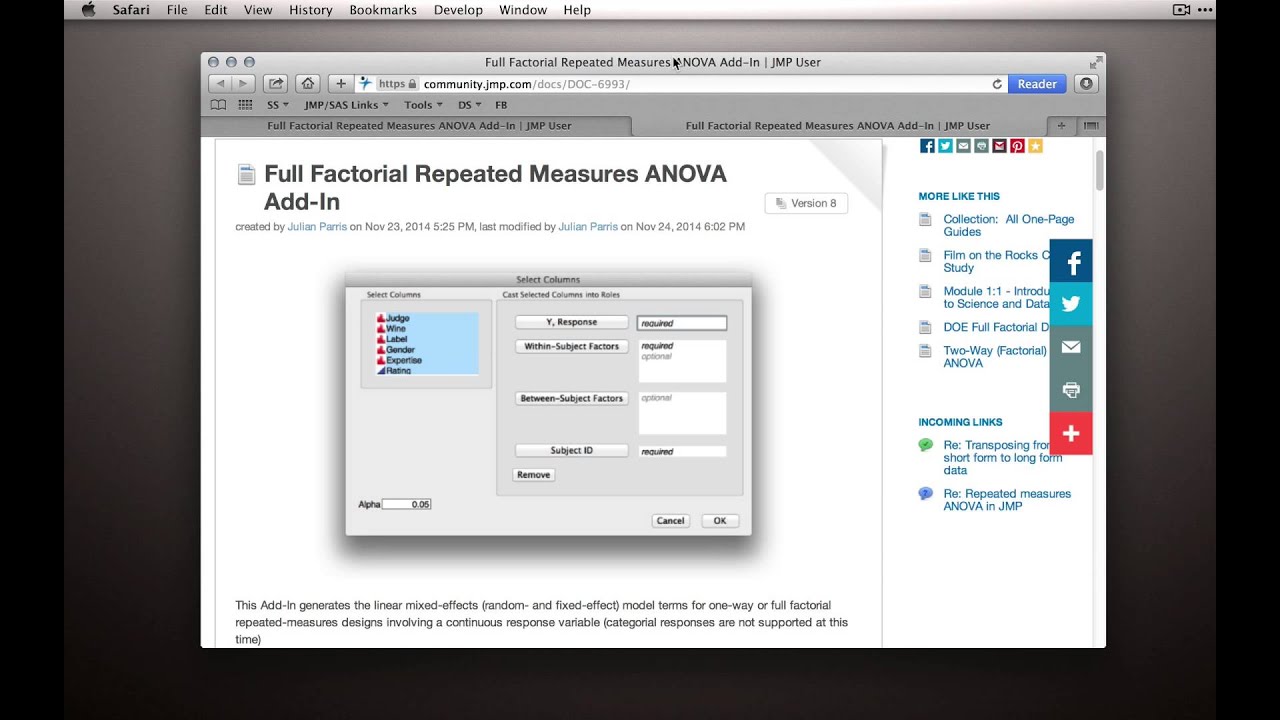Go forward with Safari's forward arrow

pyautogui.click(x=244, y=84)
